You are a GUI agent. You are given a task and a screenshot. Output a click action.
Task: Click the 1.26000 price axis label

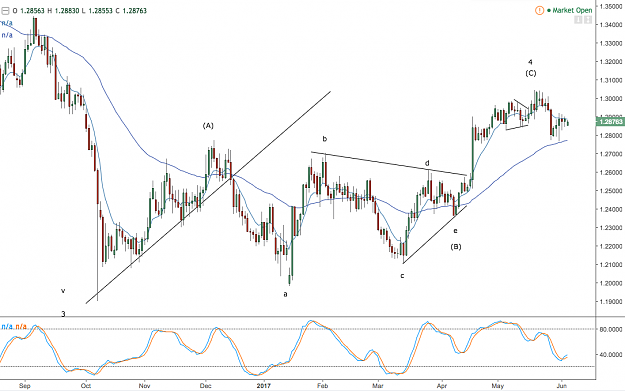(x=611, y=173)
